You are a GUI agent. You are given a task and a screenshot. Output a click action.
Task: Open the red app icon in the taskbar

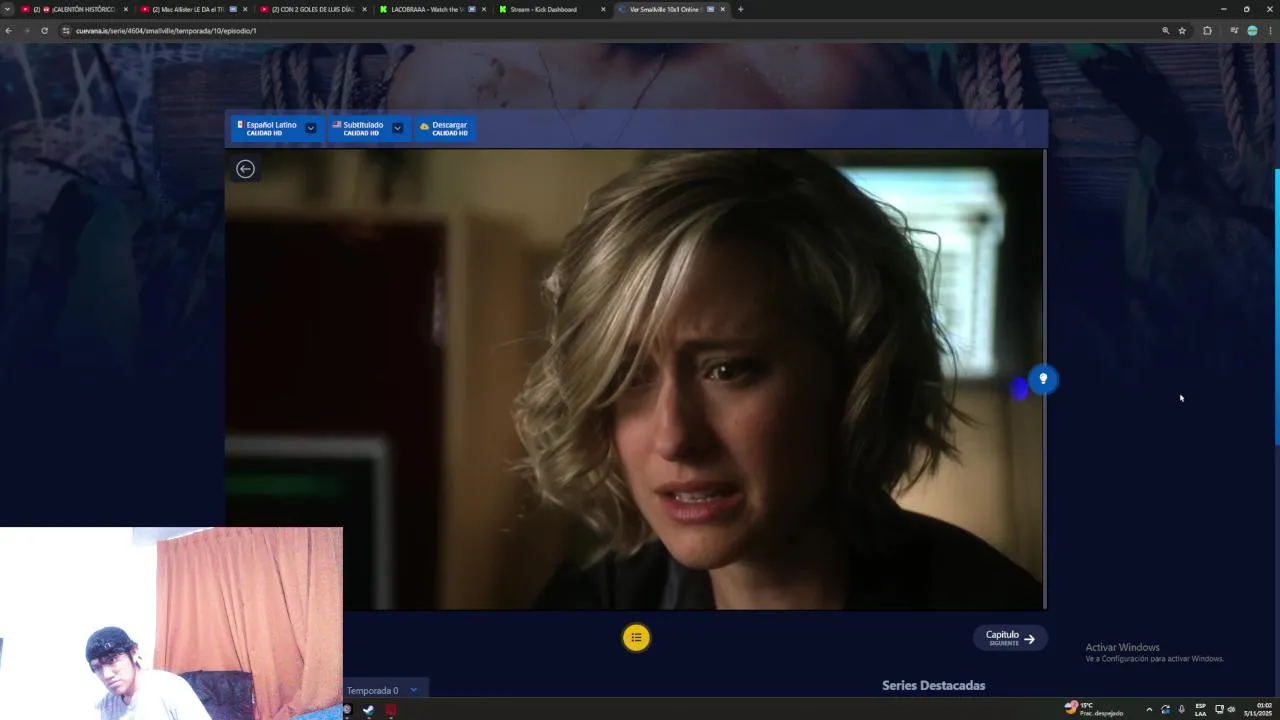391,710
